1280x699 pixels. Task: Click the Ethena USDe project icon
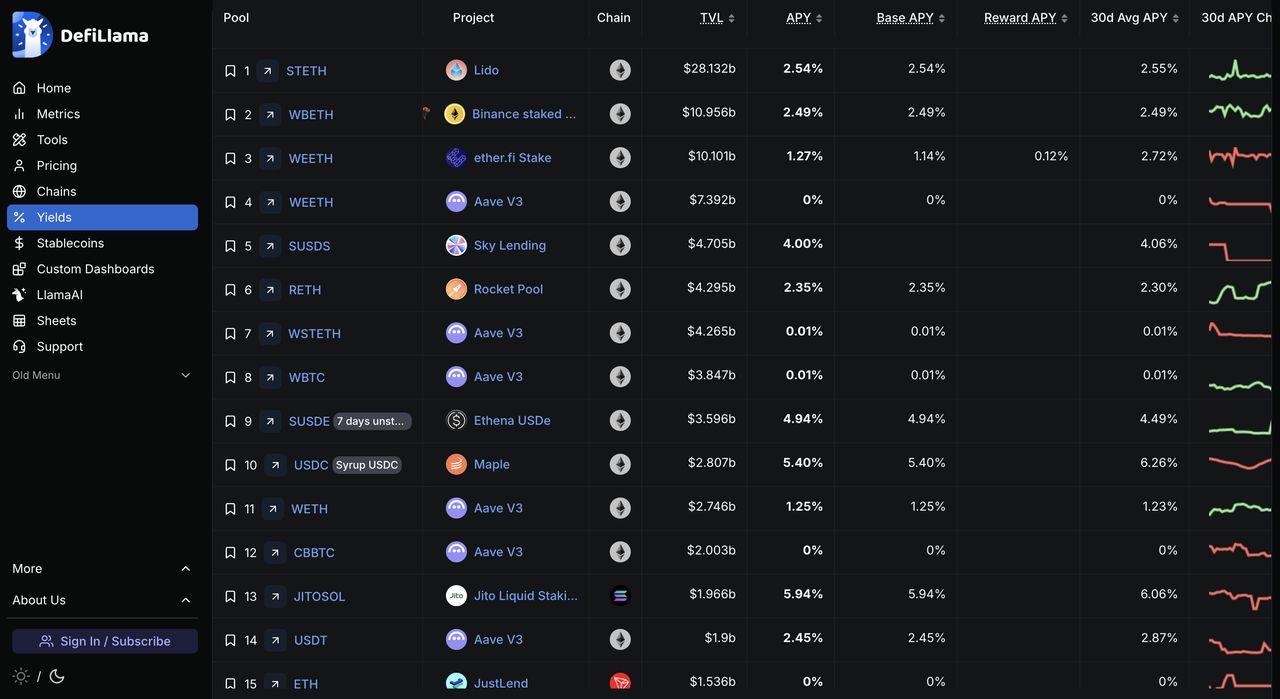pos(456,421)
